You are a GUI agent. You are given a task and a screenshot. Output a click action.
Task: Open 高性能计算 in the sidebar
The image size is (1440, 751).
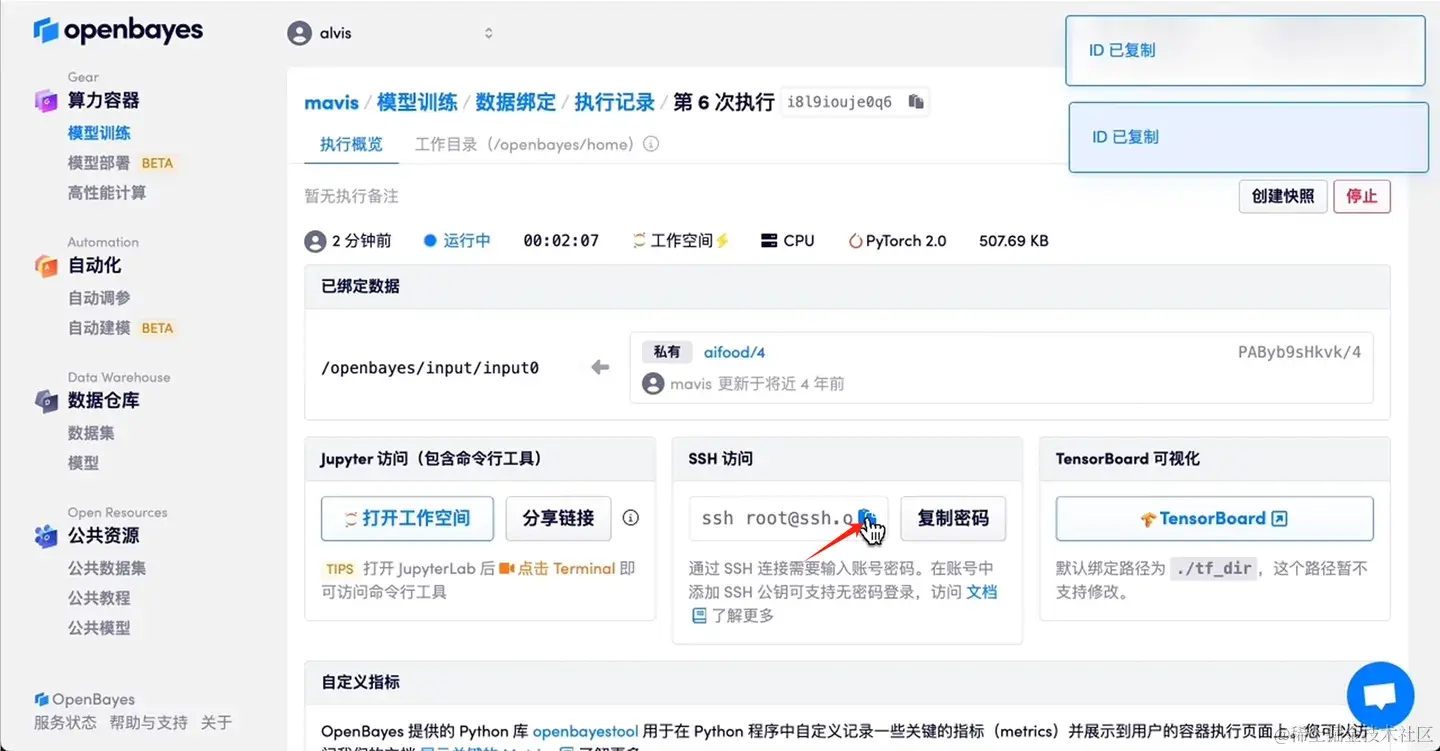[x=107, y=193]
